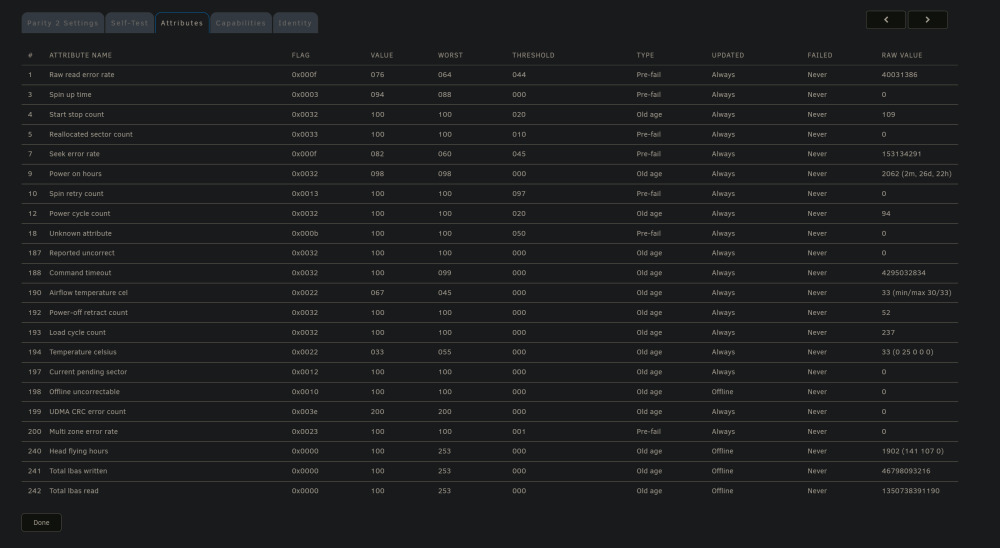Click flag value 0x000b
Viewport: 1000px width, 548px height.
(305, 233)
